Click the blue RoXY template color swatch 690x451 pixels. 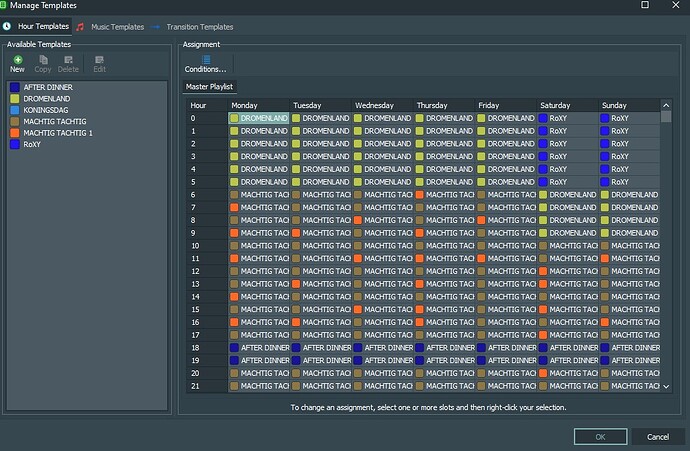point(15,144)
